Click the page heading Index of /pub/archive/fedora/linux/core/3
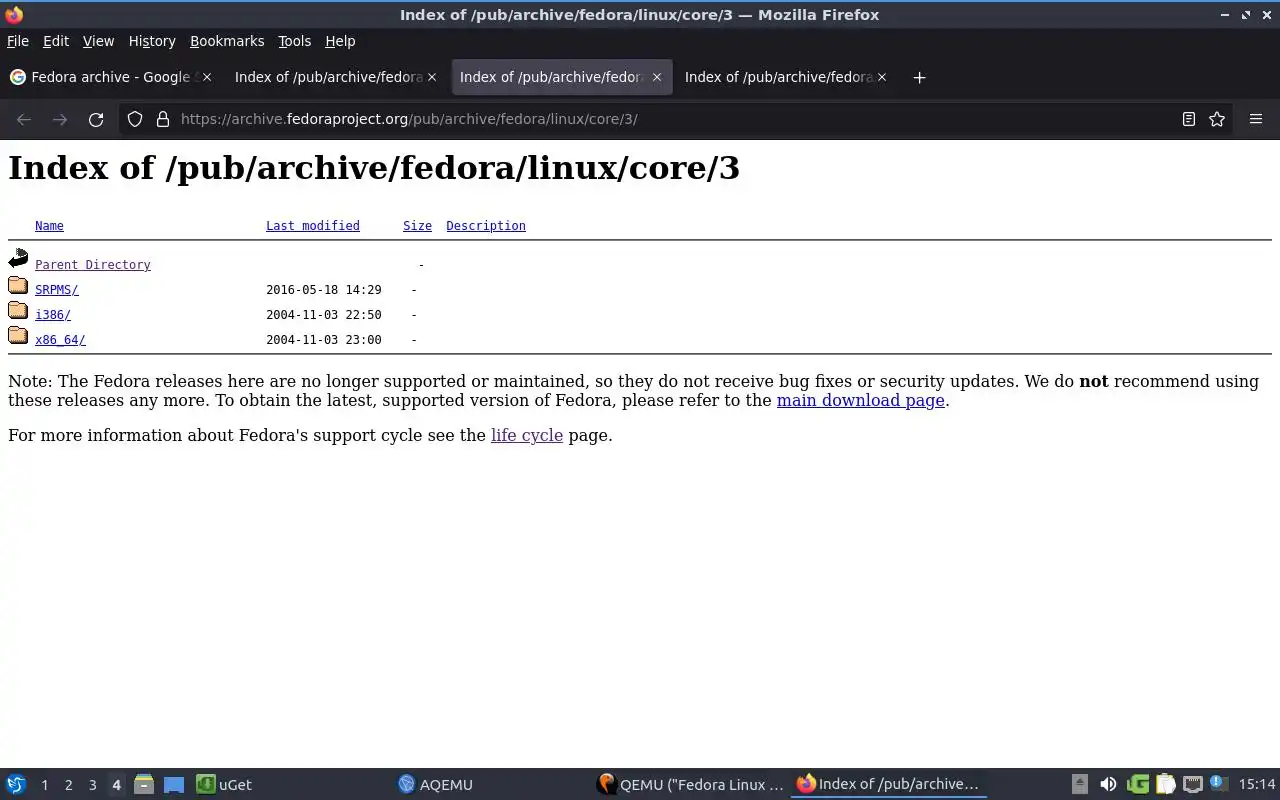 tap(374, 168)
